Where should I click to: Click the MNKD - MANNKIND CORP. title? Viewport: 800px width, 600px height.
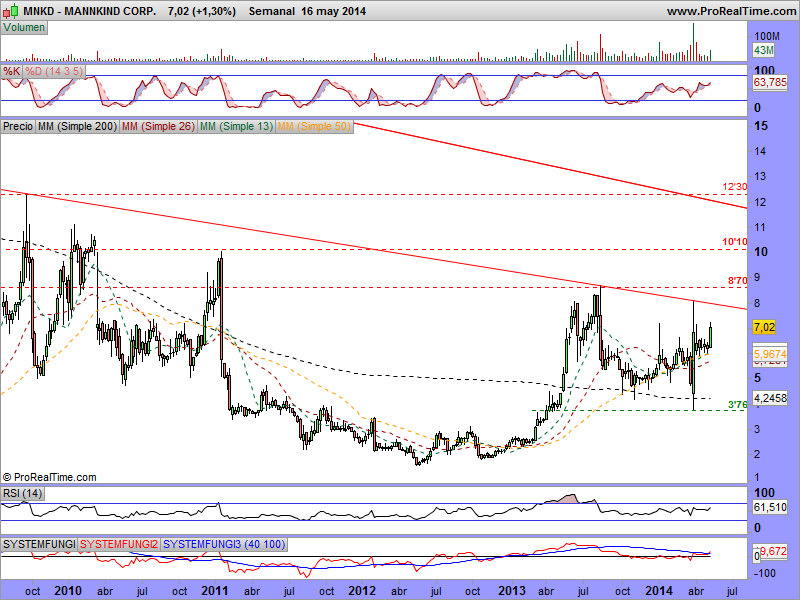90,11
